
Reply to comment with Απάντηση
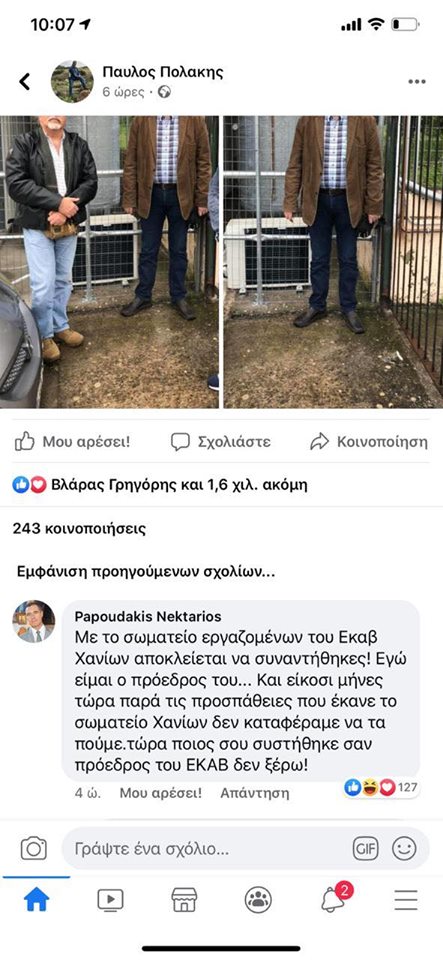pyautogui.click(x=255, y=793)
